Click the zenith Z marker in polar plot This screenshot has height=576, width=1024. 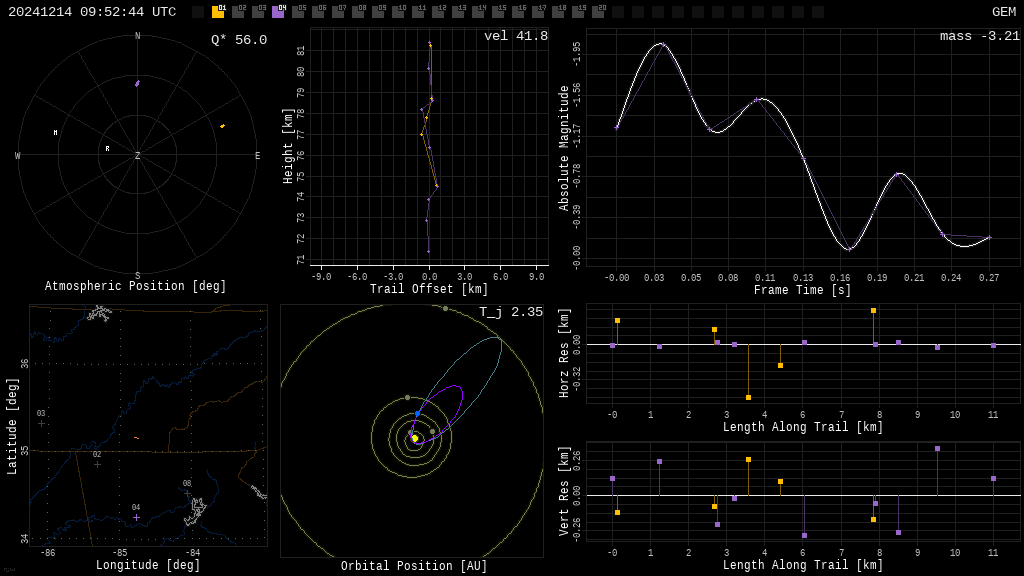tap(138, 156)
